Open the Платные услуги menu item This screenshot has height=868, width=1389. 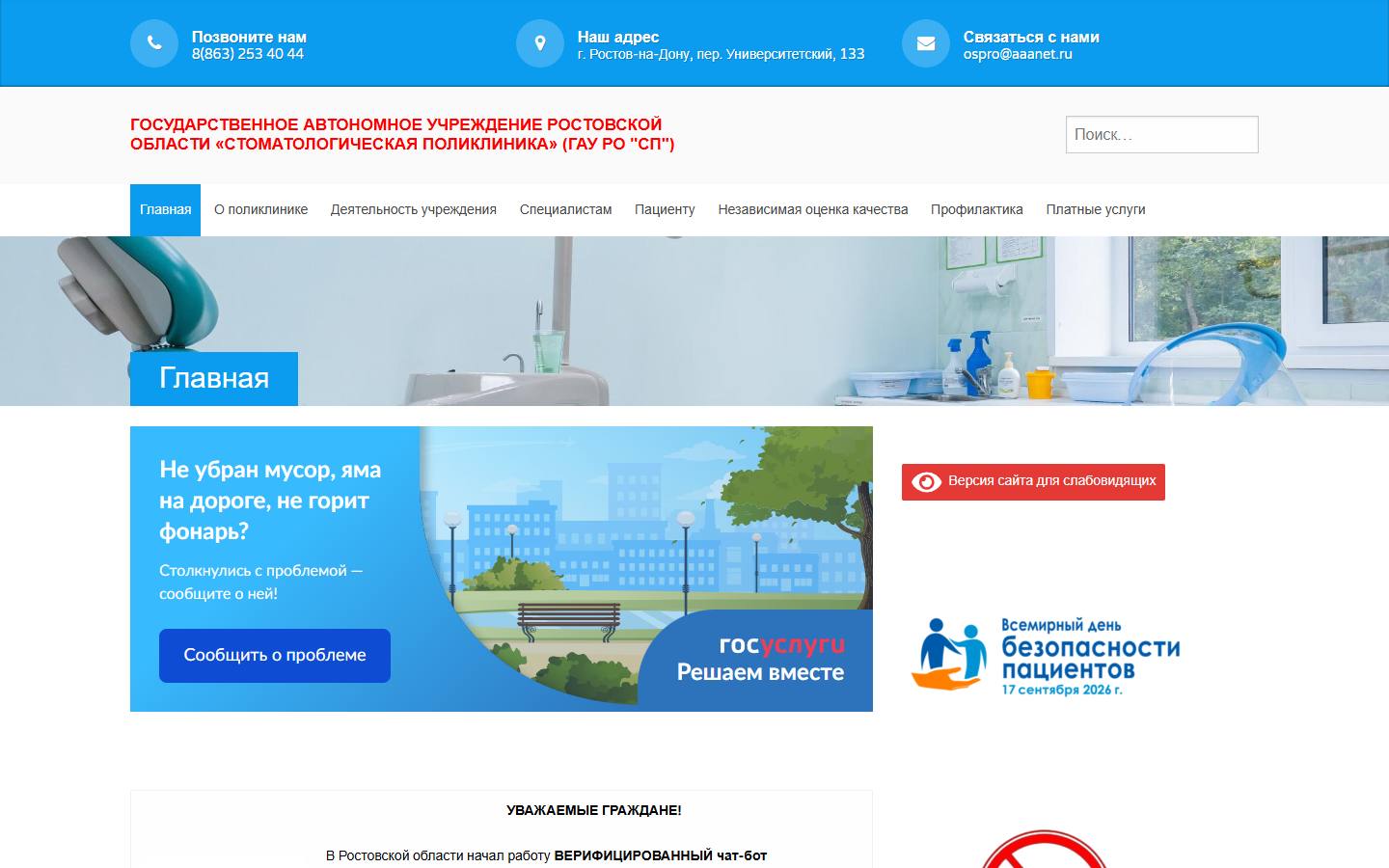tap(1096, 209)
